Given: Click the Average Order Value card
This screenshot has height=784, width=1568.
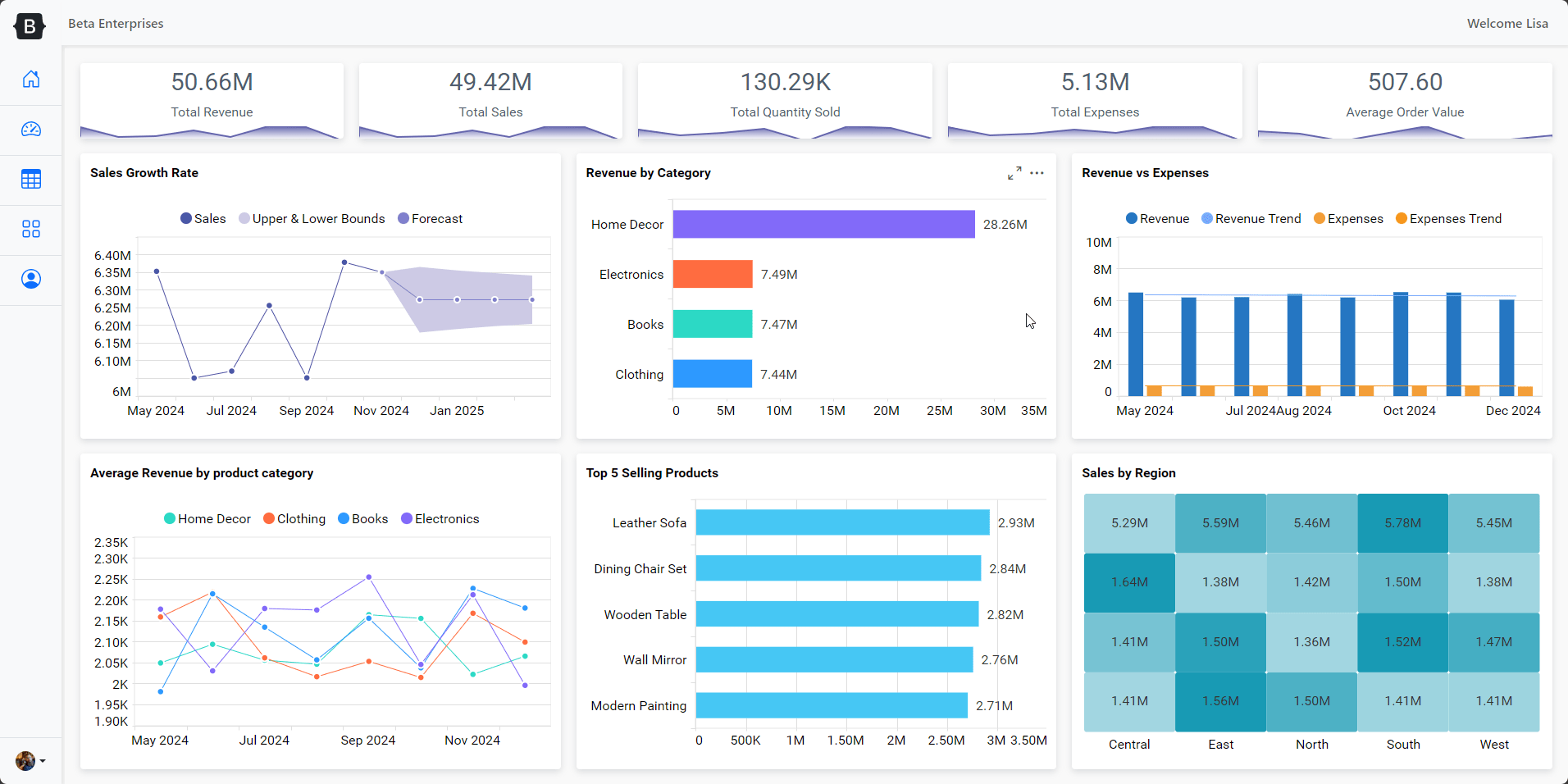Looking at the screenshot, I should tap(1405, 101).
